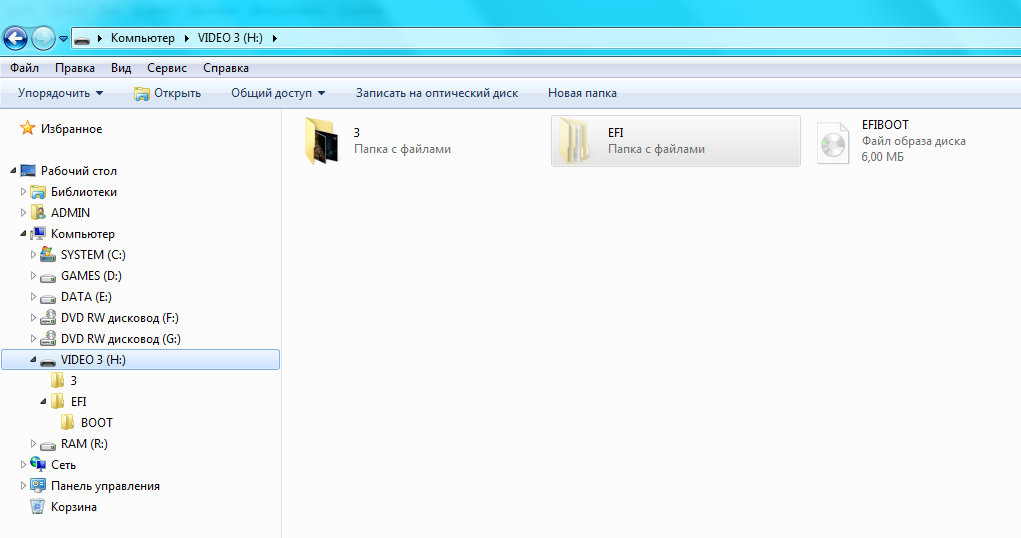
Task: Open the recent locations dropdown arrow
Action: pos(63,38)
